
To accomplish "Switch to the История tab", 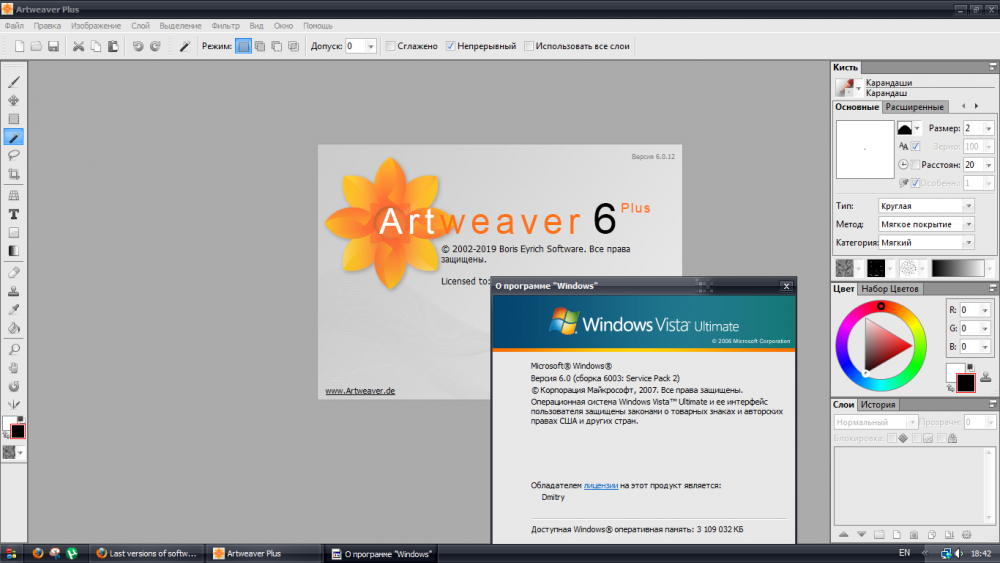I will (879, 405).
